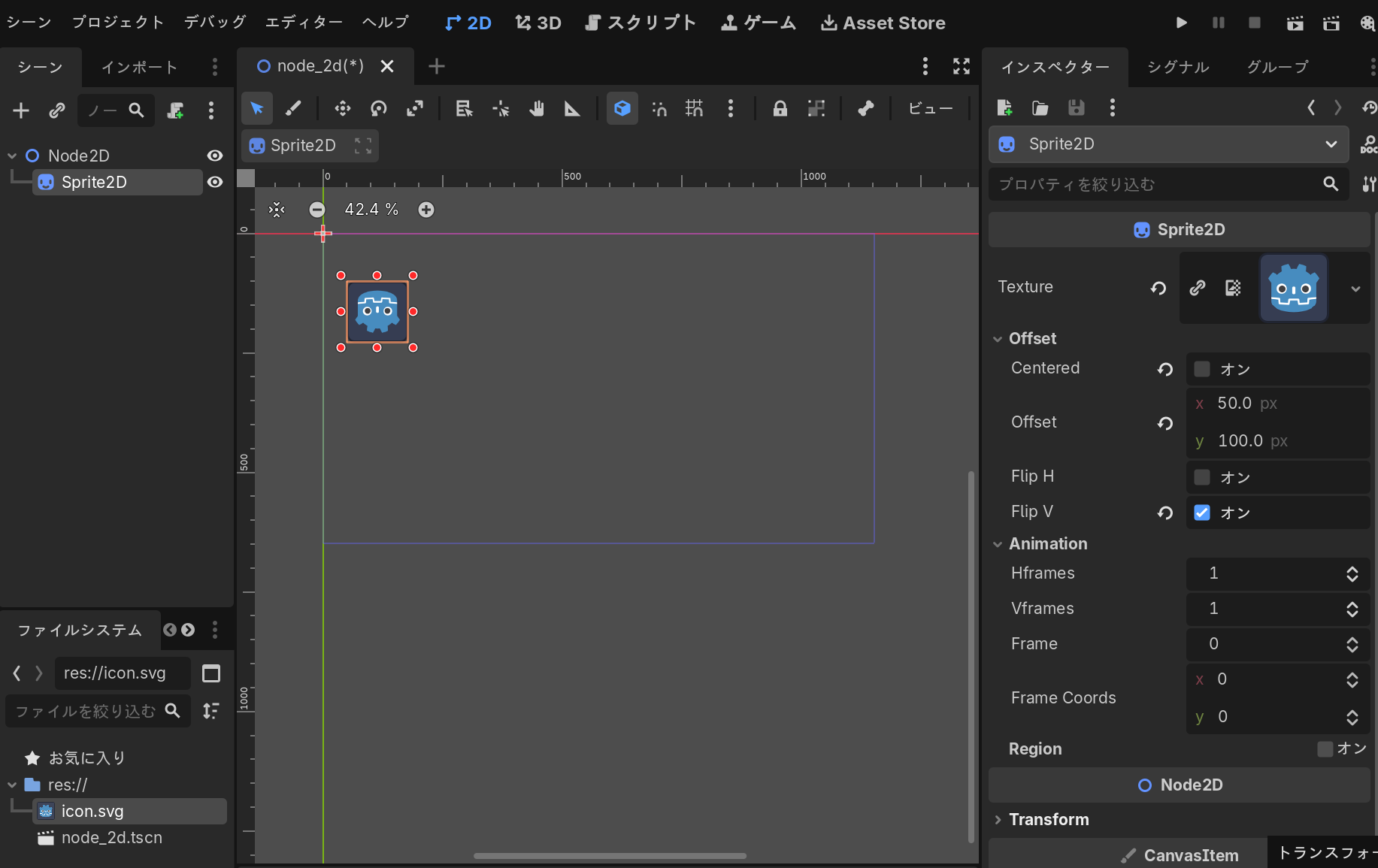This screenshot has width=1378, height=868.
Task: Collapse the Animation section
Action: [998, 544]
